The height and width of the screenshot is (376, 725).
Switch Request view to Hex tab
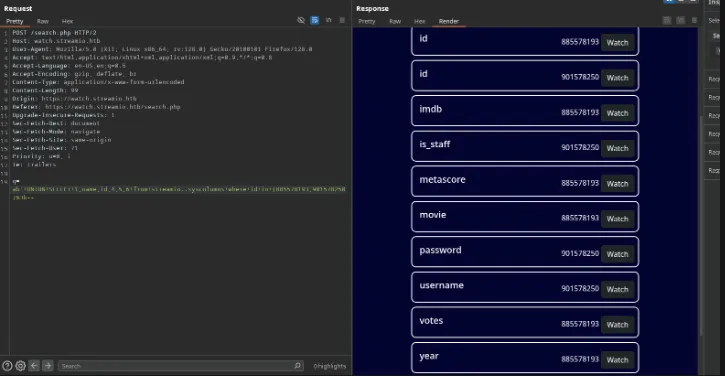click(x=68, y=21)
